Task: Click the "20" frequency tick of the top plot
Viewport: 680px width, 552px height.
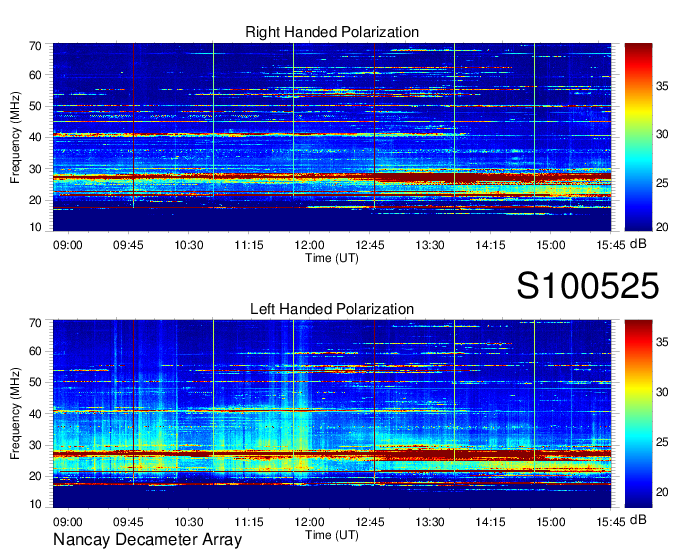Action: 35,200
